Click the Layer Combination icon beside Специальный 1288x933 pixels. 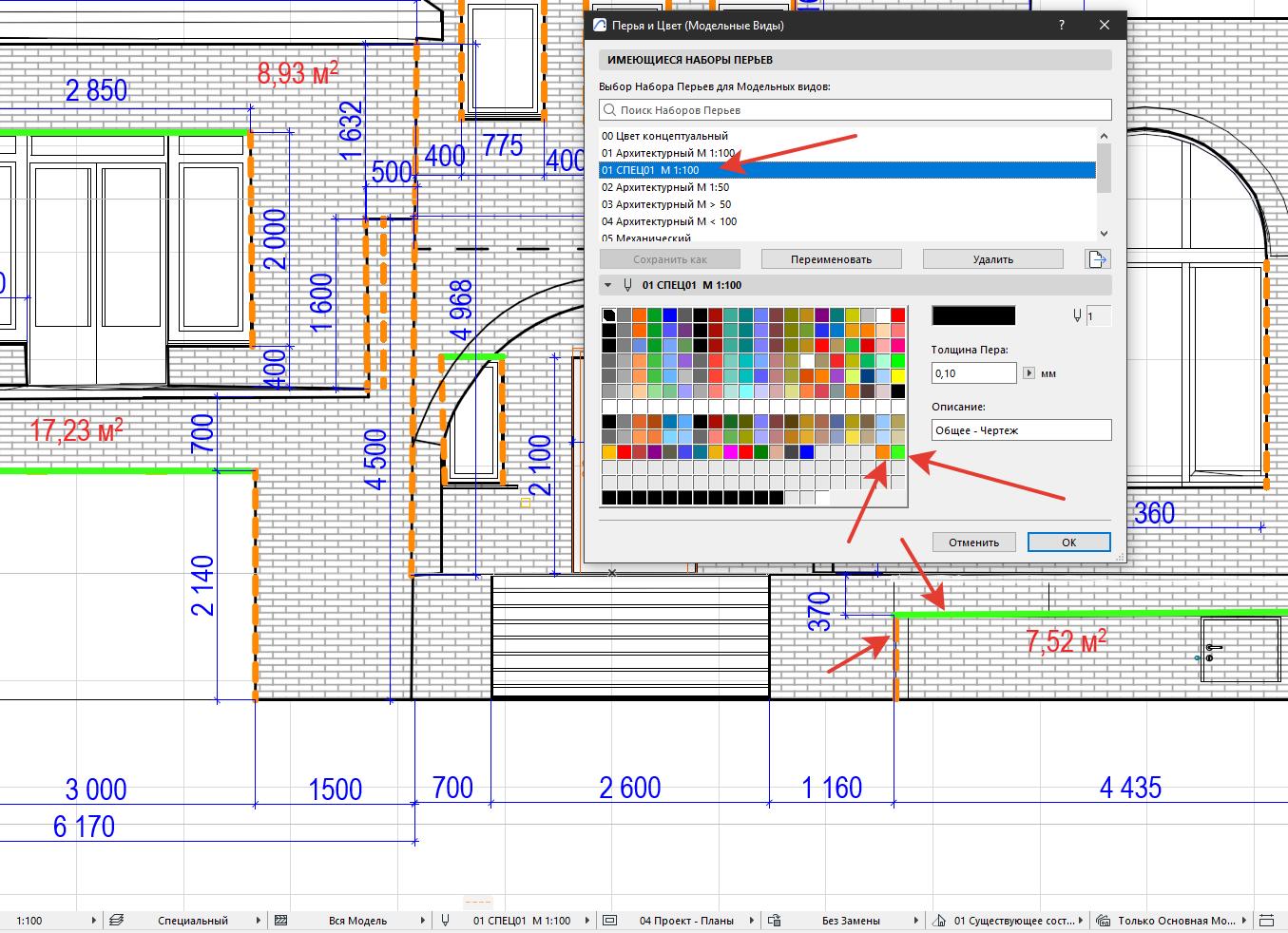click(117, 920)
